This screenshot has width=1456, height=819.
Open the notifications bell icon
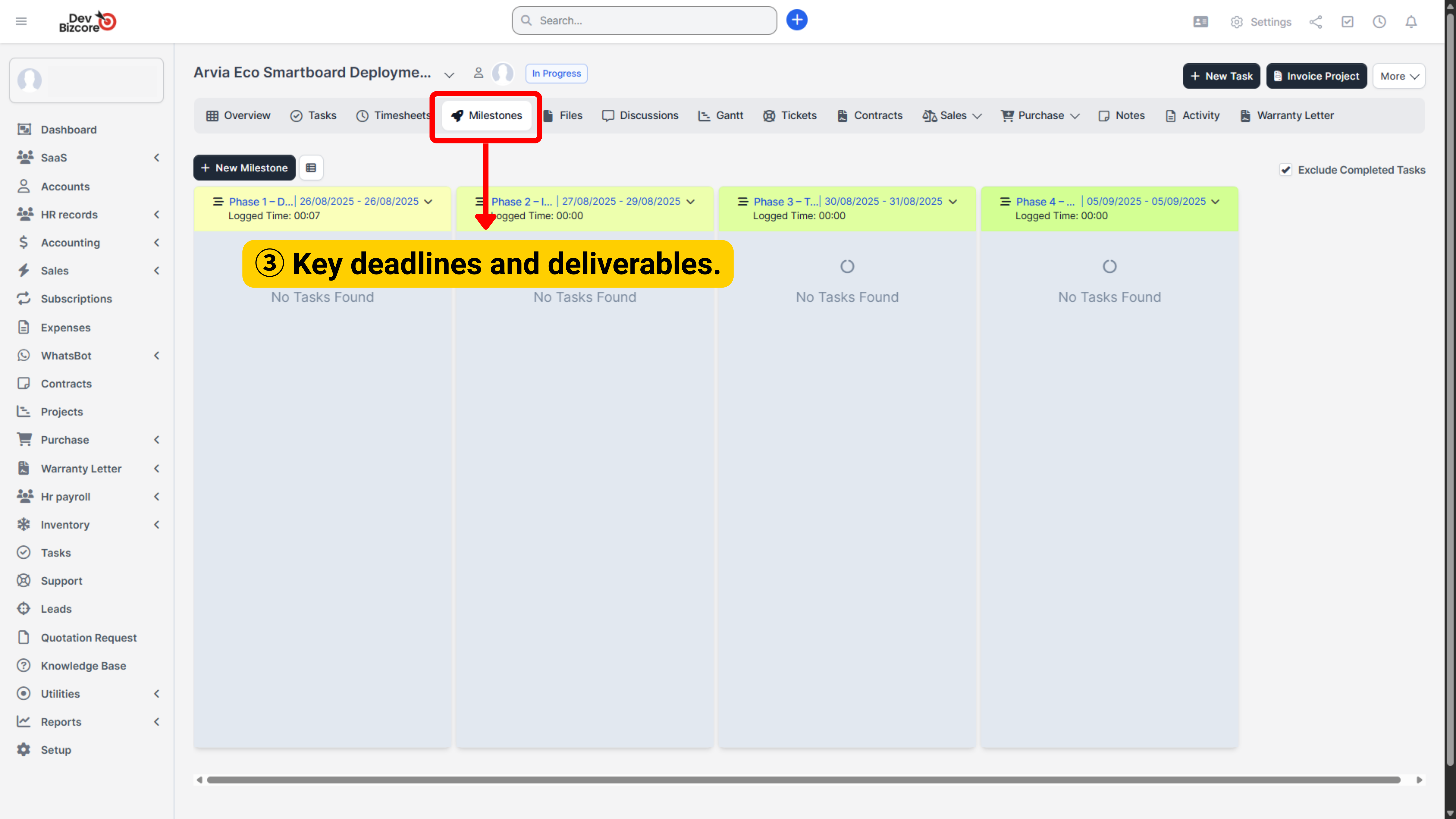click(x=1411, y=22)
